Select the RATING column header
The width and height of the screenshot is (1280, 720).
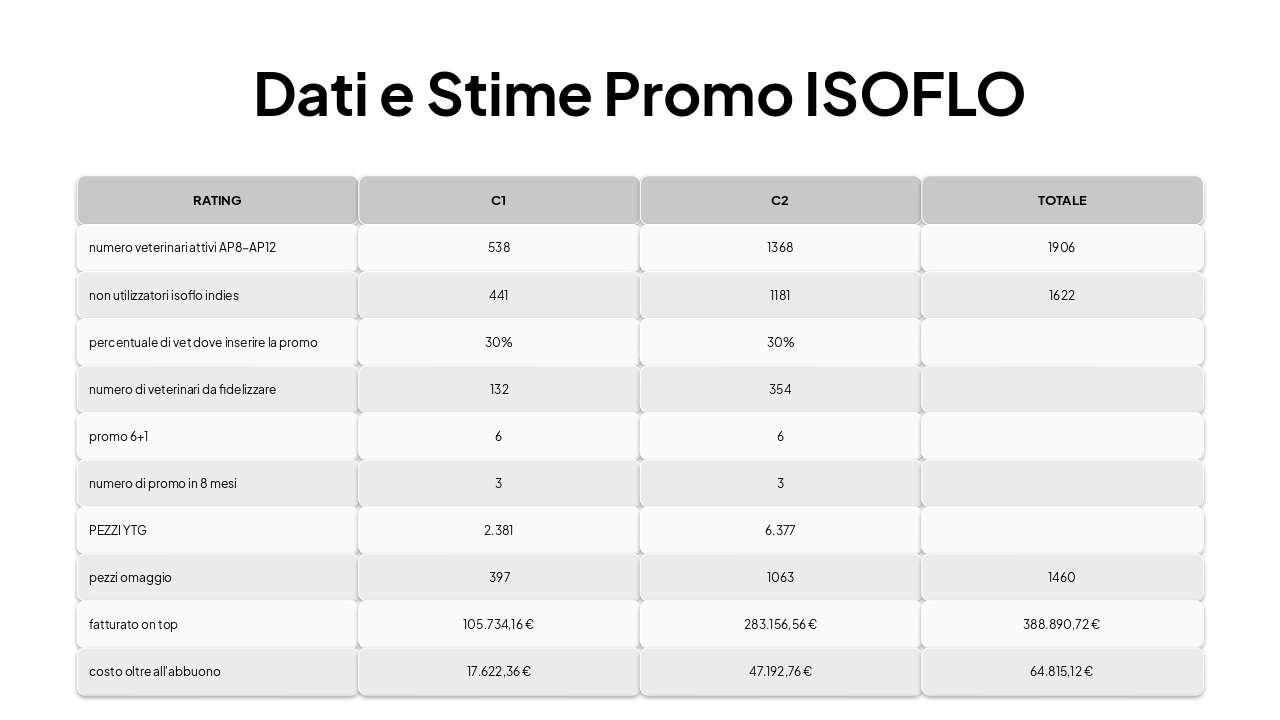tap(217, 200)
